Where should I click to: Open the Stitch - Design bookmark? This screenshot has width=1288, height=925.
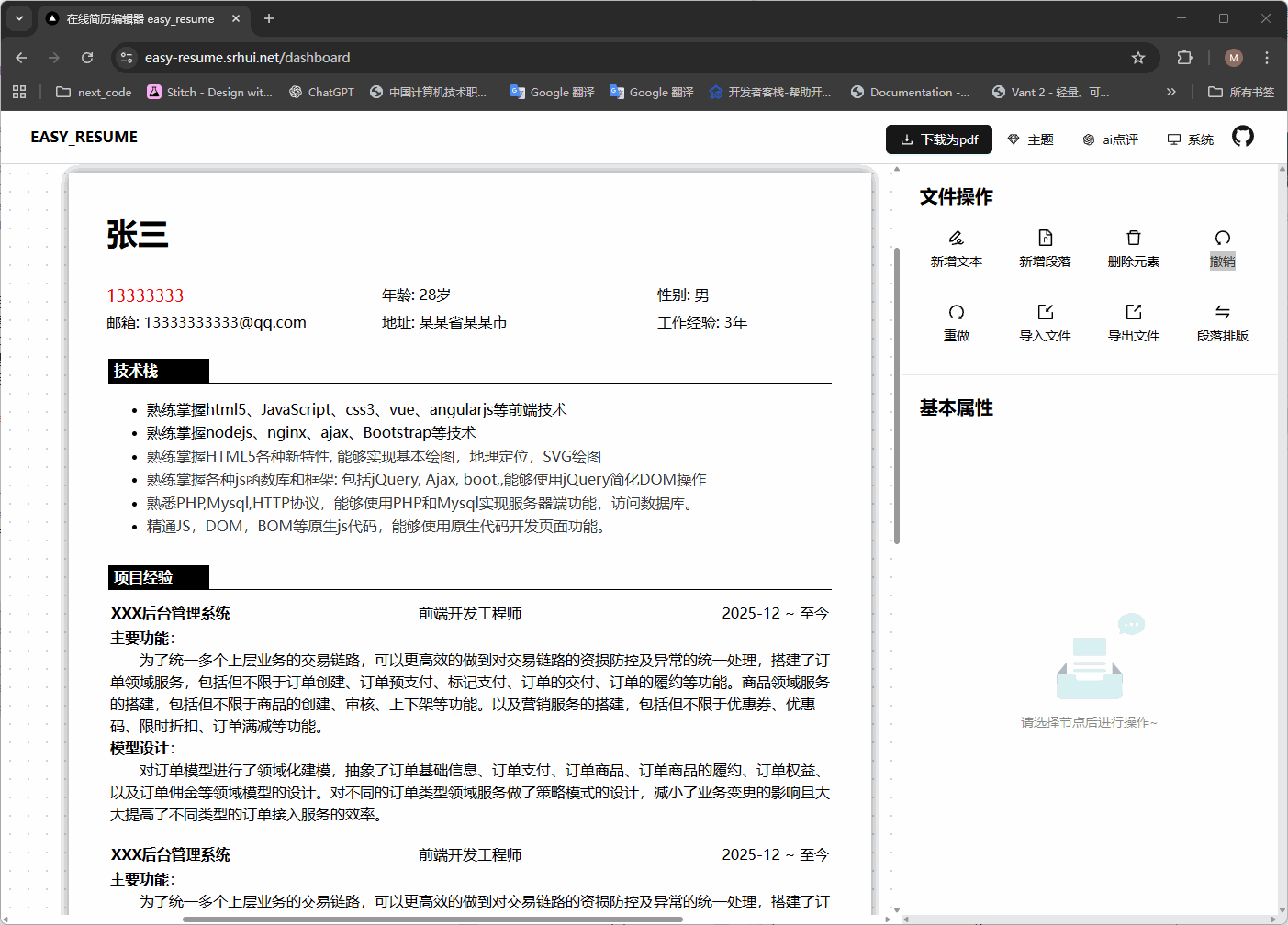[x=210, y=92]
